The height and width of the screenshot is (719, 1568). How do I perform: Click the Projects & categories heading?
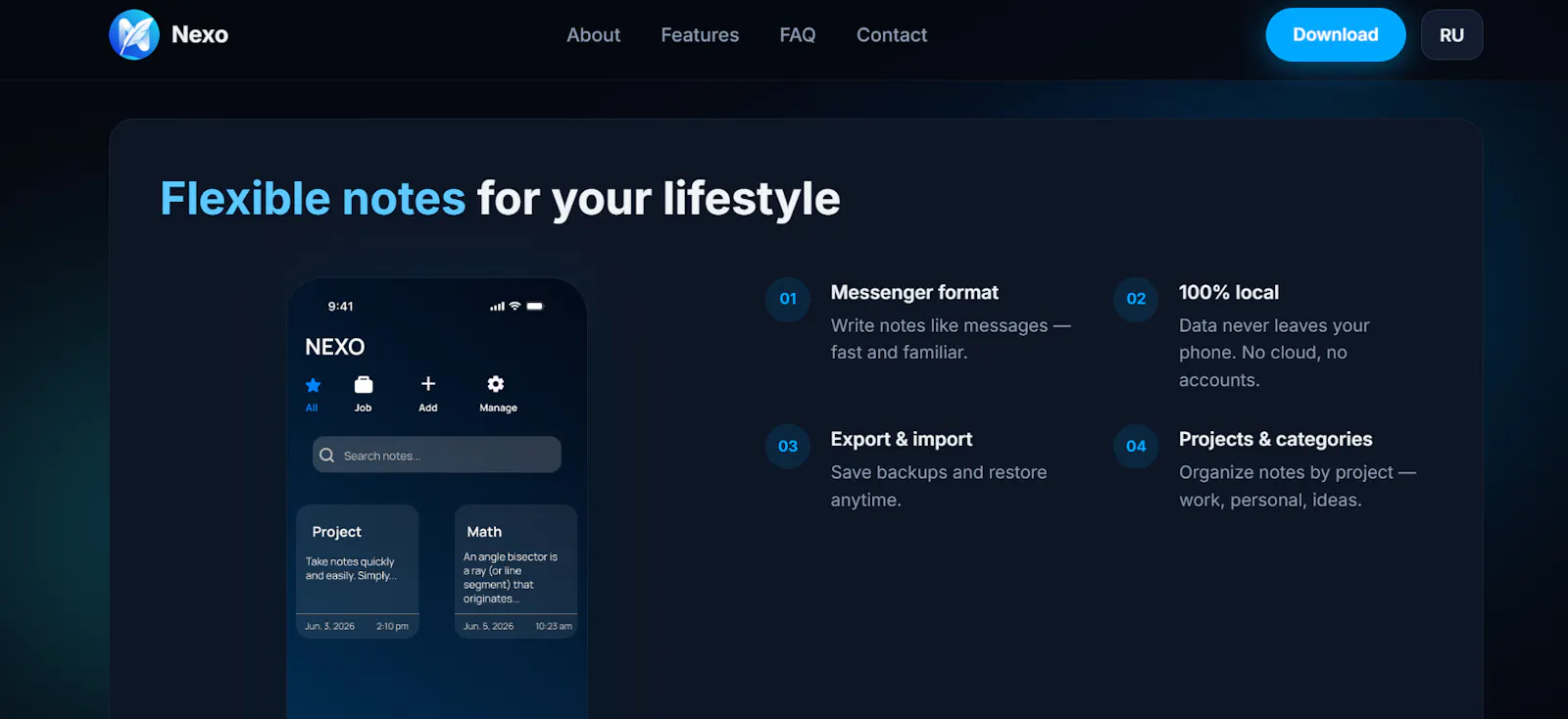pos(1276,439)
